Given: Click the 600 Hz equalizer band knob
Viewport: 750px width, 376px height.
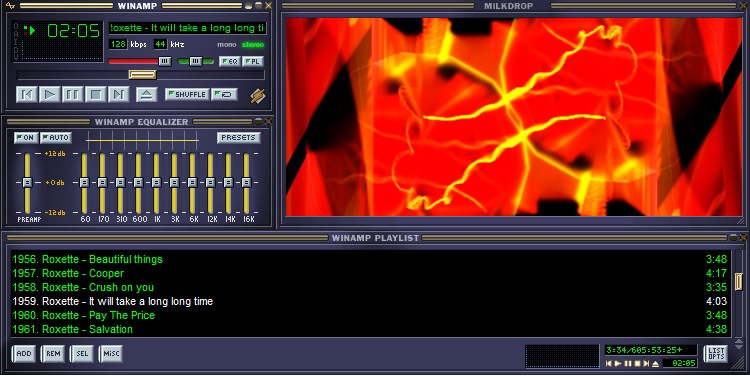Looking at the screenshot, I should (x=138, y=182).
